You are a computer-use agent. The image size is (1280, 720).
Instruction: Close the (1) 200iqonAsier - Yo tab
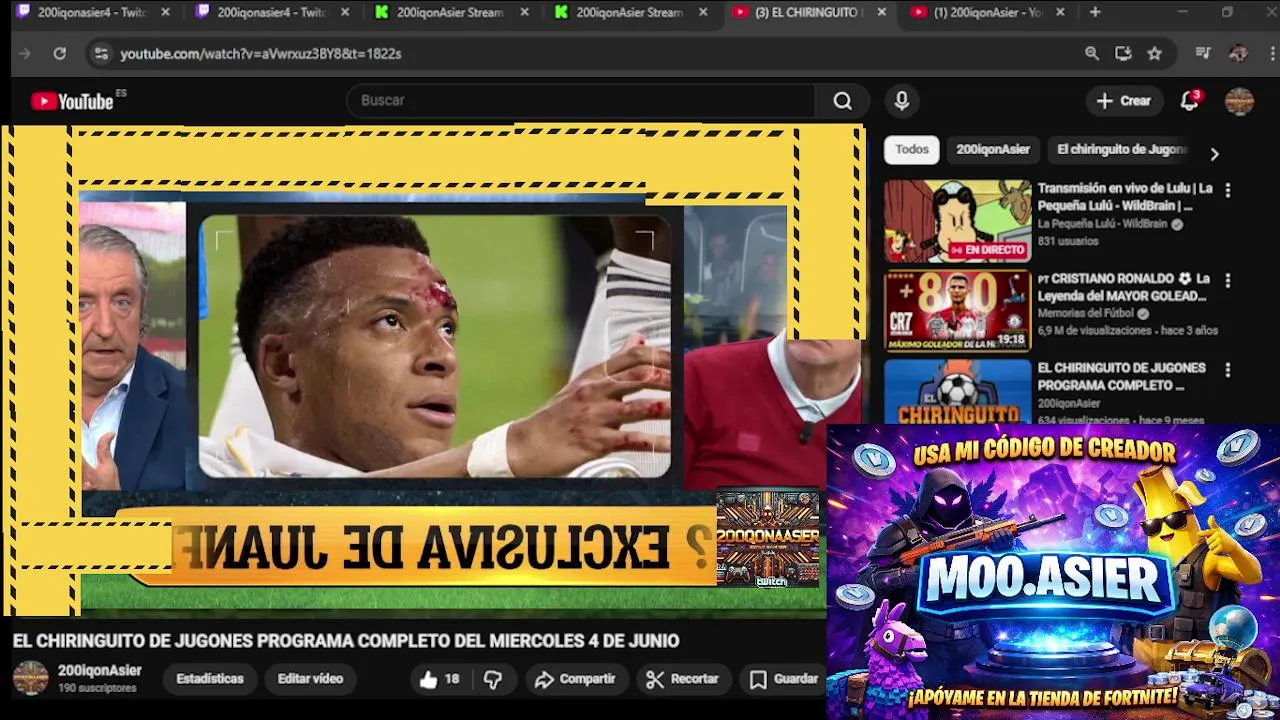click(1060, 12)
